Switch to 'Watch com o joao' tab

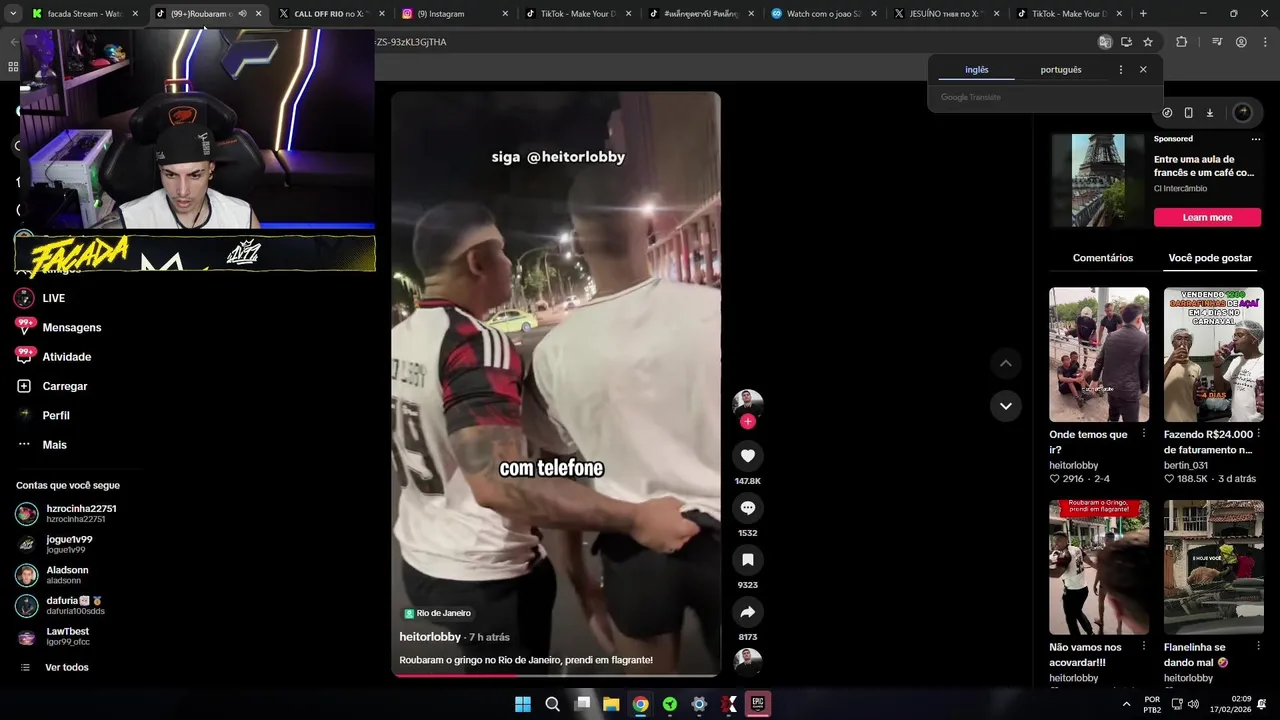(x=825, y=14)
